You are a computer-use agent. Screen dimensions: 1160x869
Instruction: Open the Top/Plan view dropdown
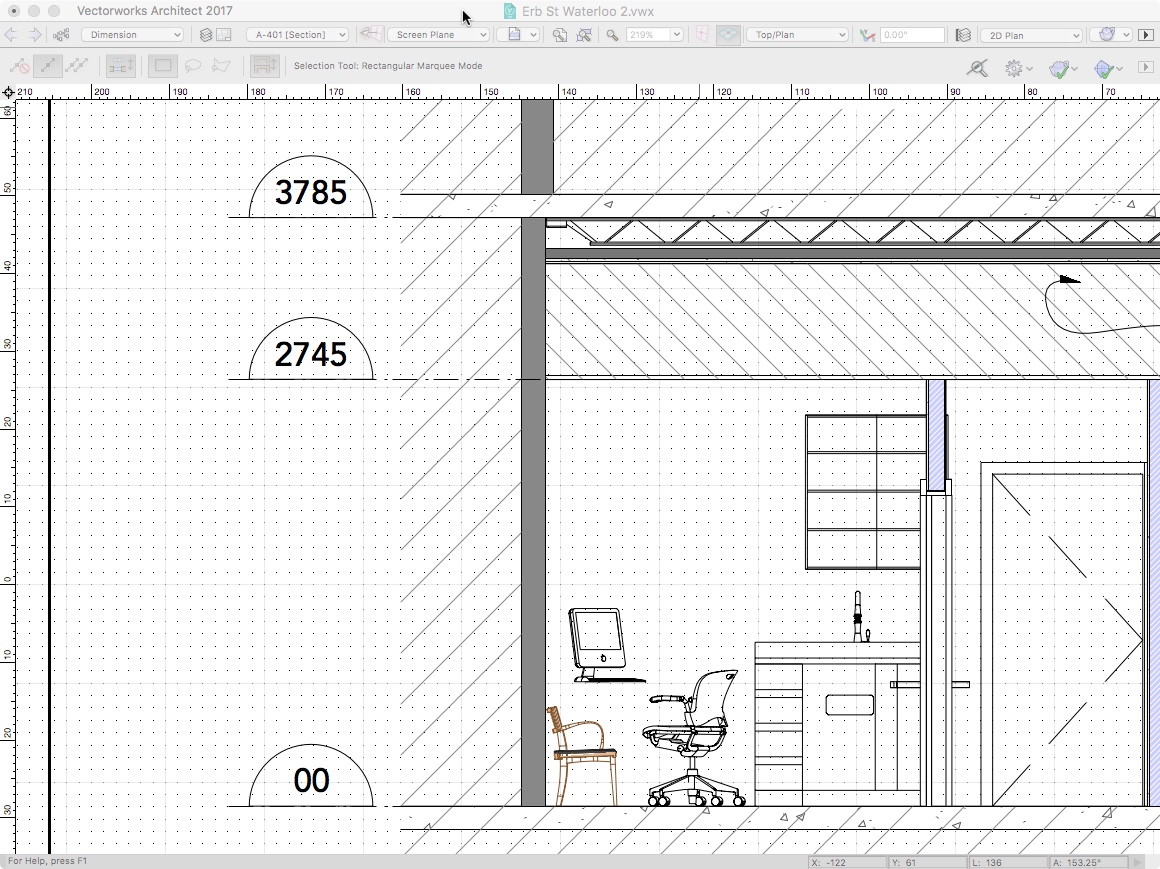click(797, 34)
